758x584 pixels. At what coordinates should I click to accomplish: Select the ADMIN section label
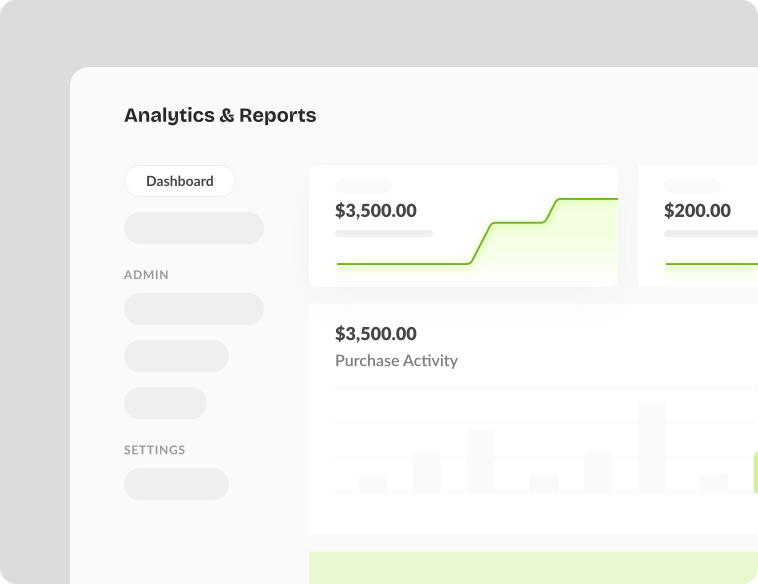coord(146,275)
